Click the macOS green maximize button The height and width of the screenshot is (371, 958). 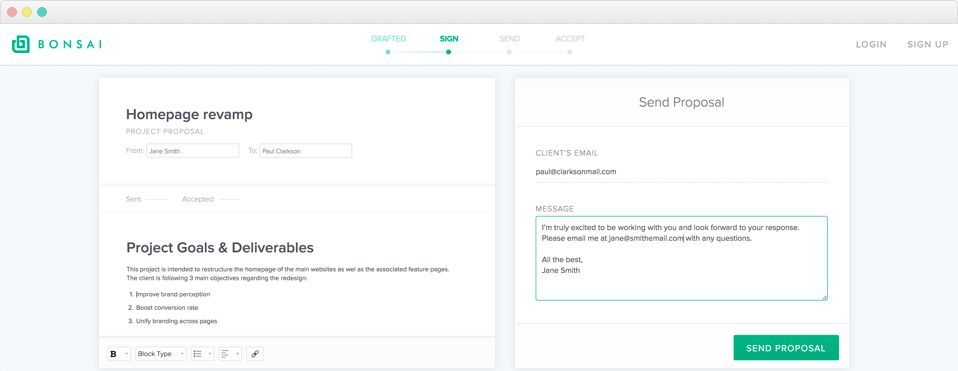(42, 12)
